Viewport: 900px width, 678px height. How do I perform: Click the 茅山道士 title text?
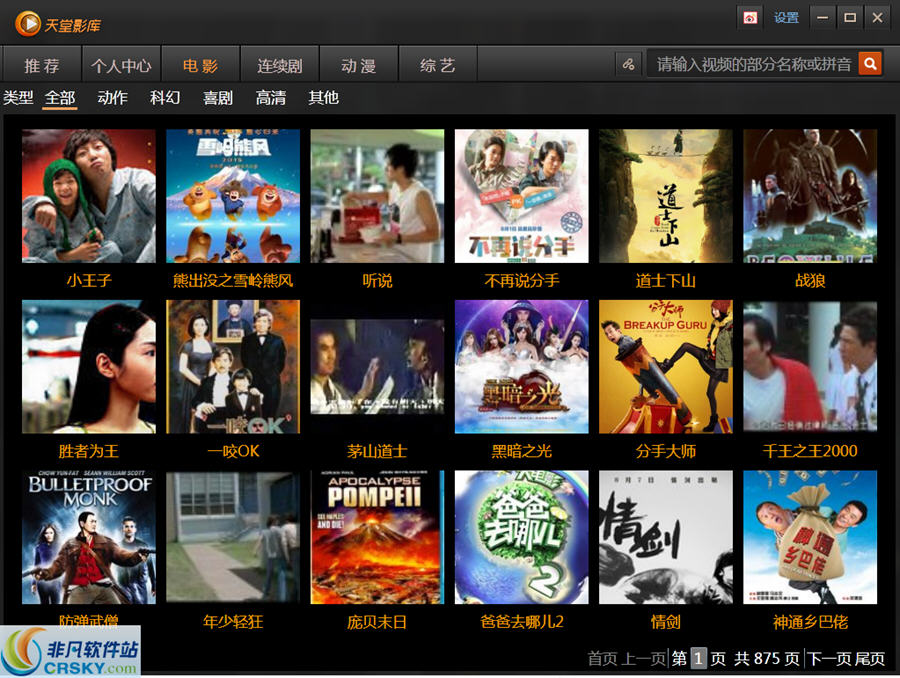pyautogui.click(x=377, y=451)
